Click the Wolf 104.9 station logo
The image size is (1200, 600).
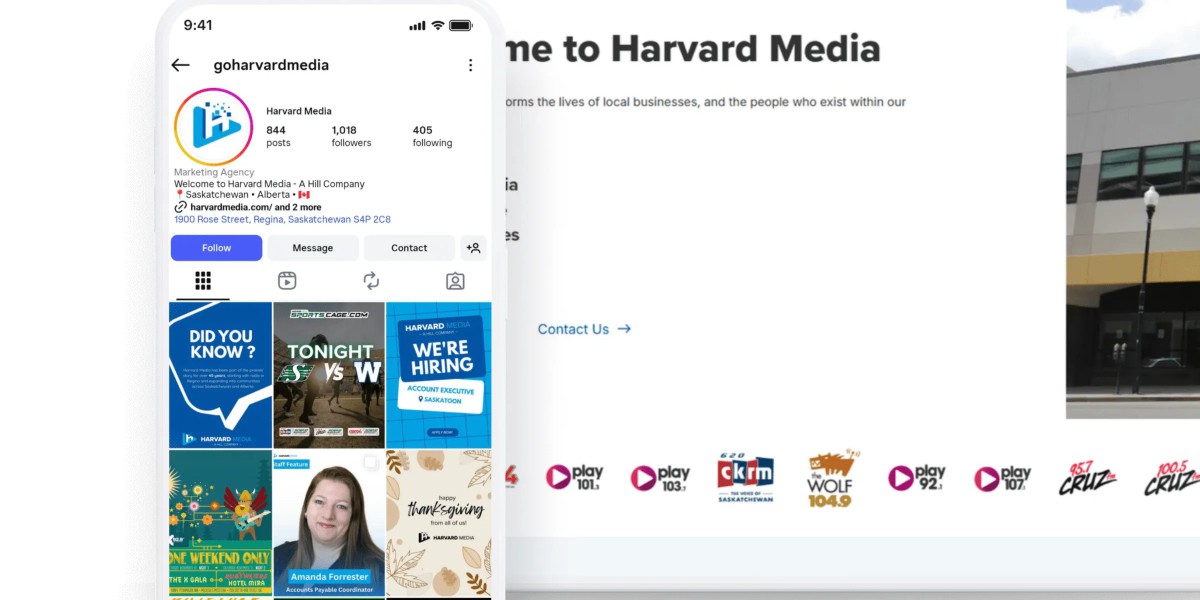tap(832, 478)
